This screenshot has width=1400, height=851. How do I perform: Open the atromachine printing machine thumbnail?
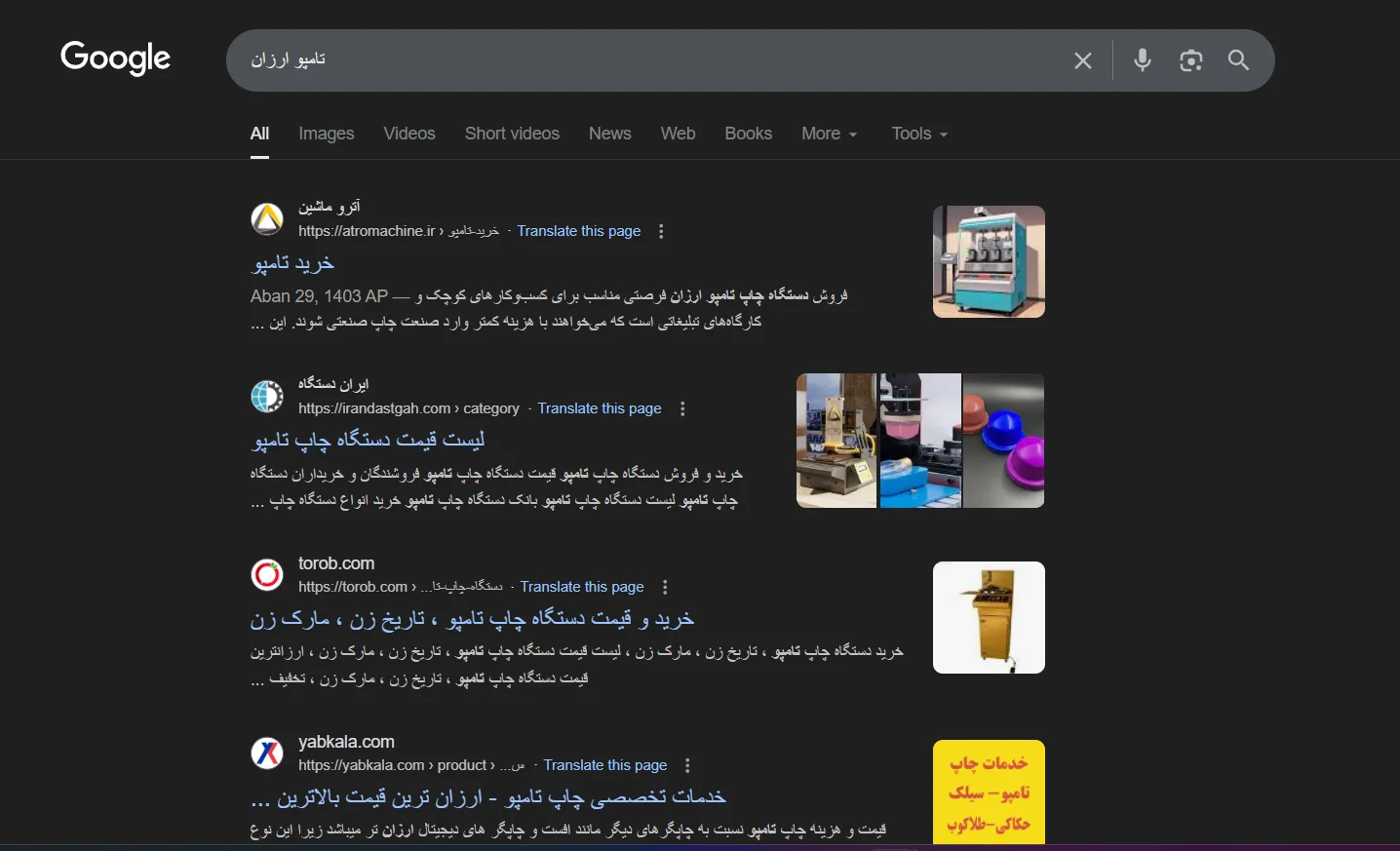tap(989, 261)
